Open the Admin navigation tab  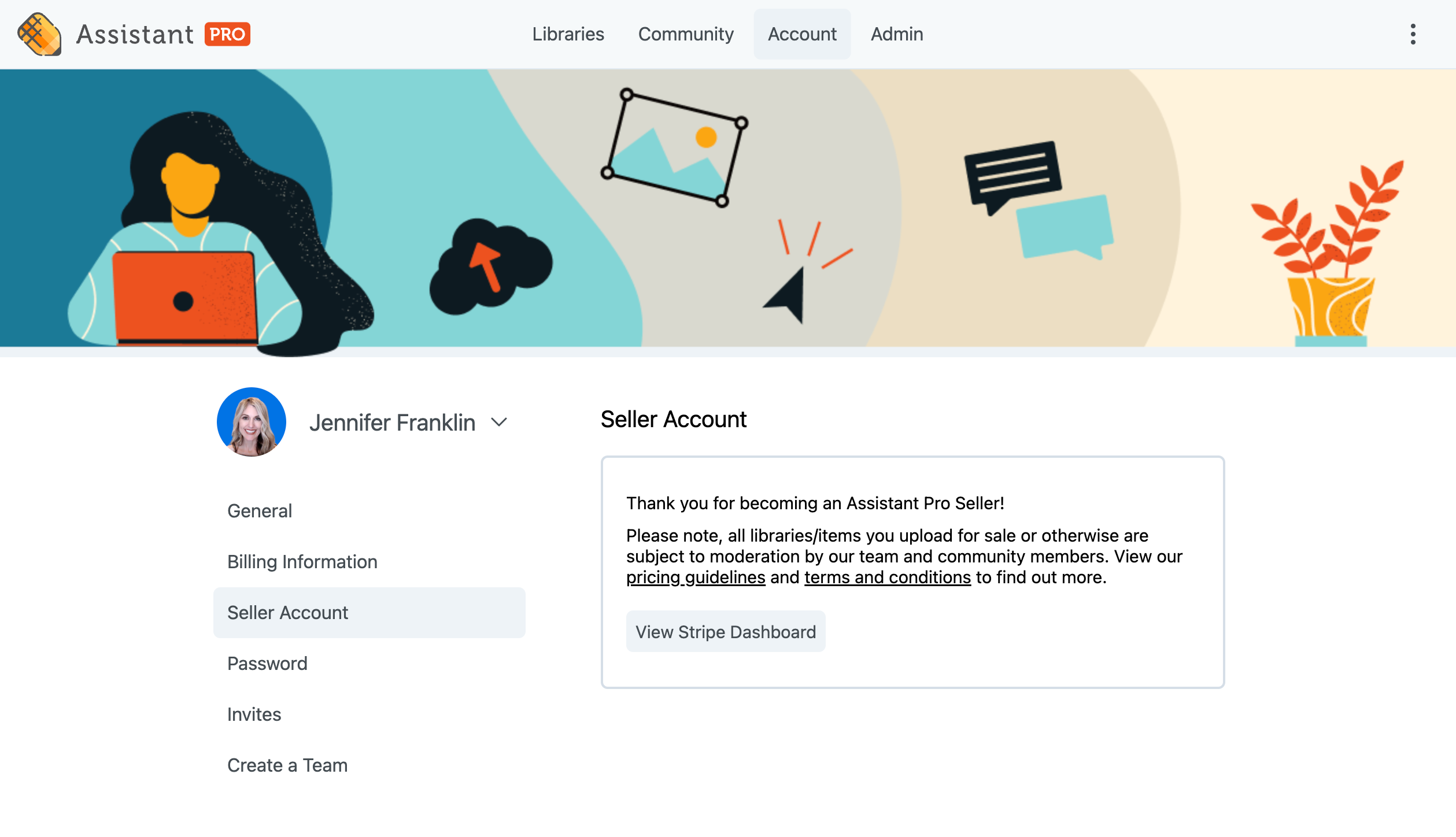coord(897,34)
